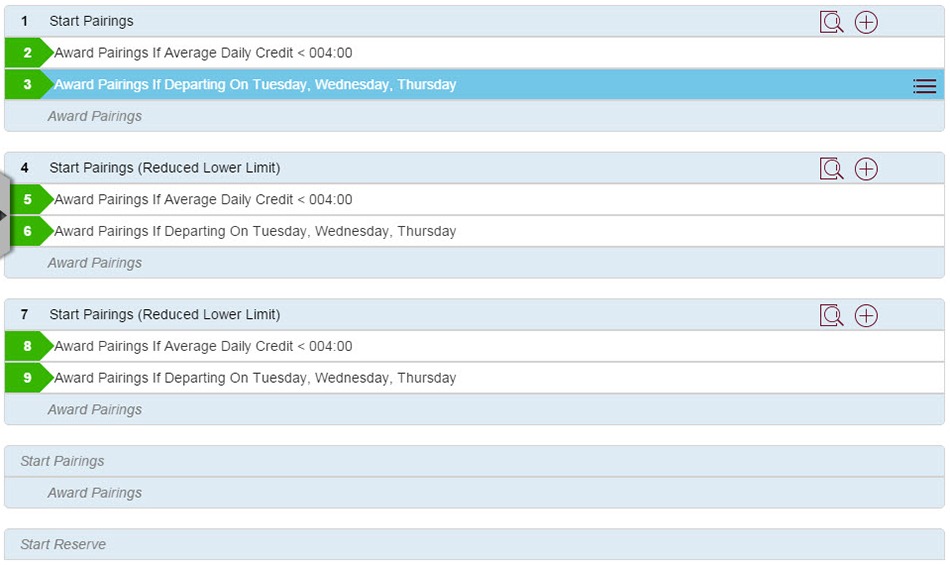This screenshot has height=565, width=950.
Task: Select row 7 Start Pairings (Reduced Lower Limit)
Action: click(474, 314)
